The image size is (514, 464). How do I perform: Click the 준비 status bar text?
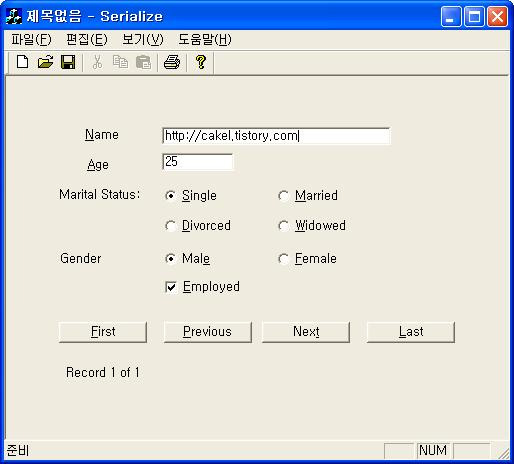(x=18, y=450)
